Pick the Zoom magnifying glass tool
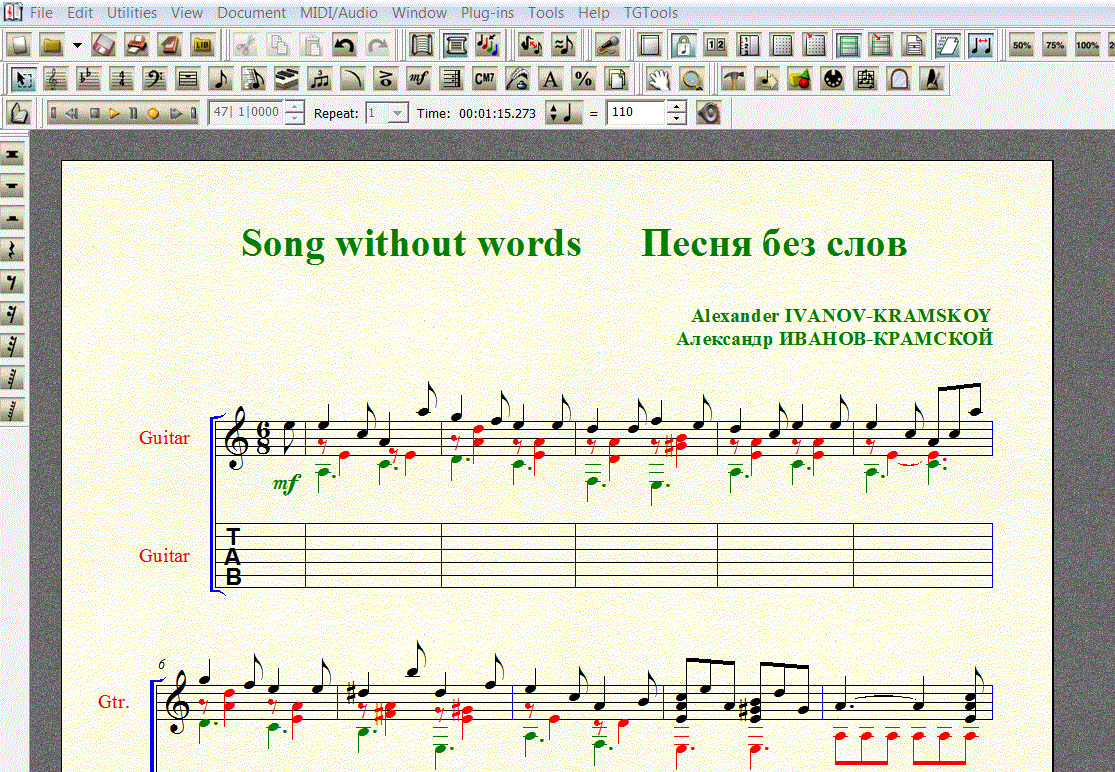 click(692, 79)
